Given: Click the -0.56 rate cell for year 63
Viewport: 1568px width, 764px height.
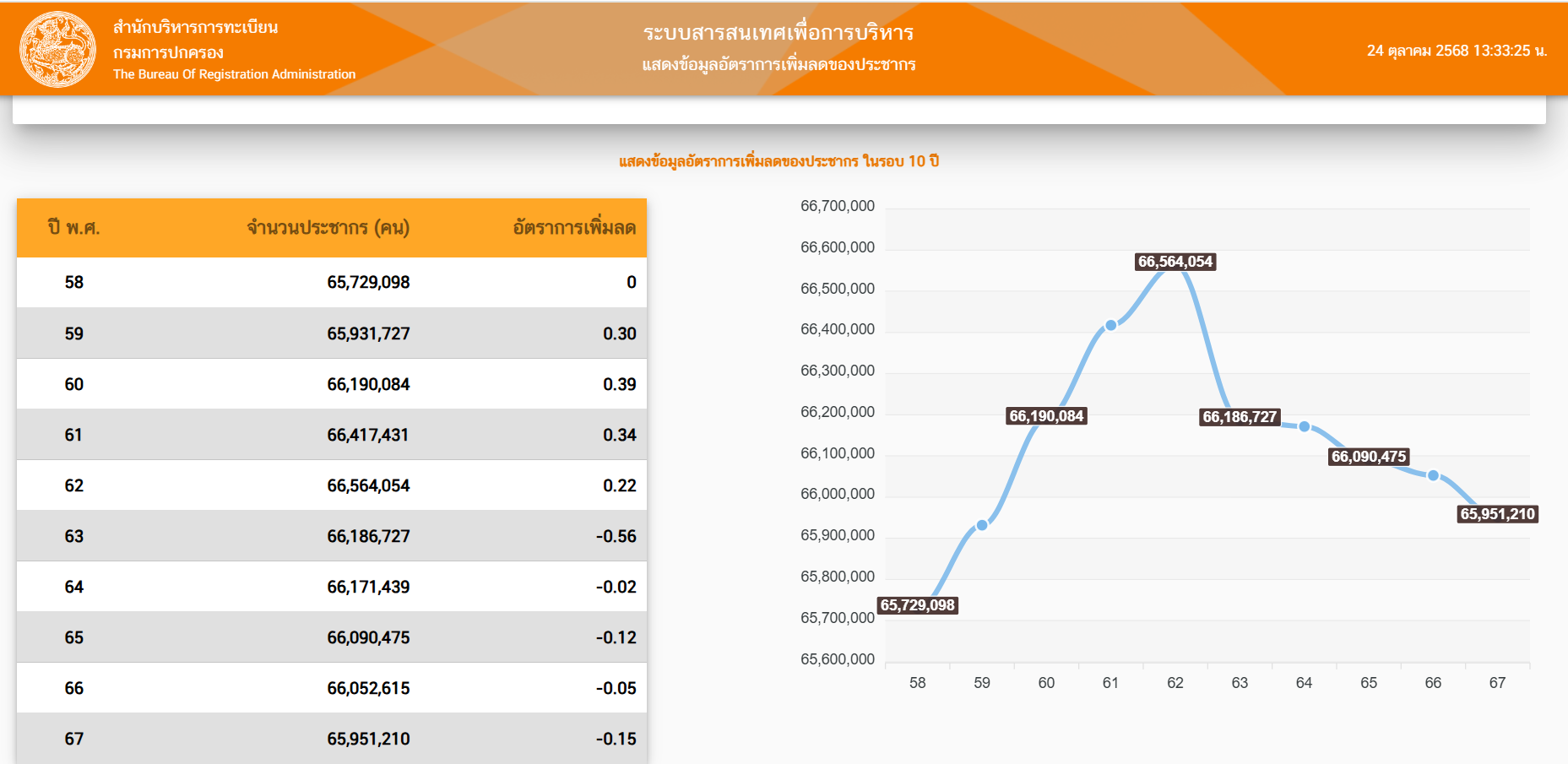Looking at the screenshot, I should click(x=616, y=536).
